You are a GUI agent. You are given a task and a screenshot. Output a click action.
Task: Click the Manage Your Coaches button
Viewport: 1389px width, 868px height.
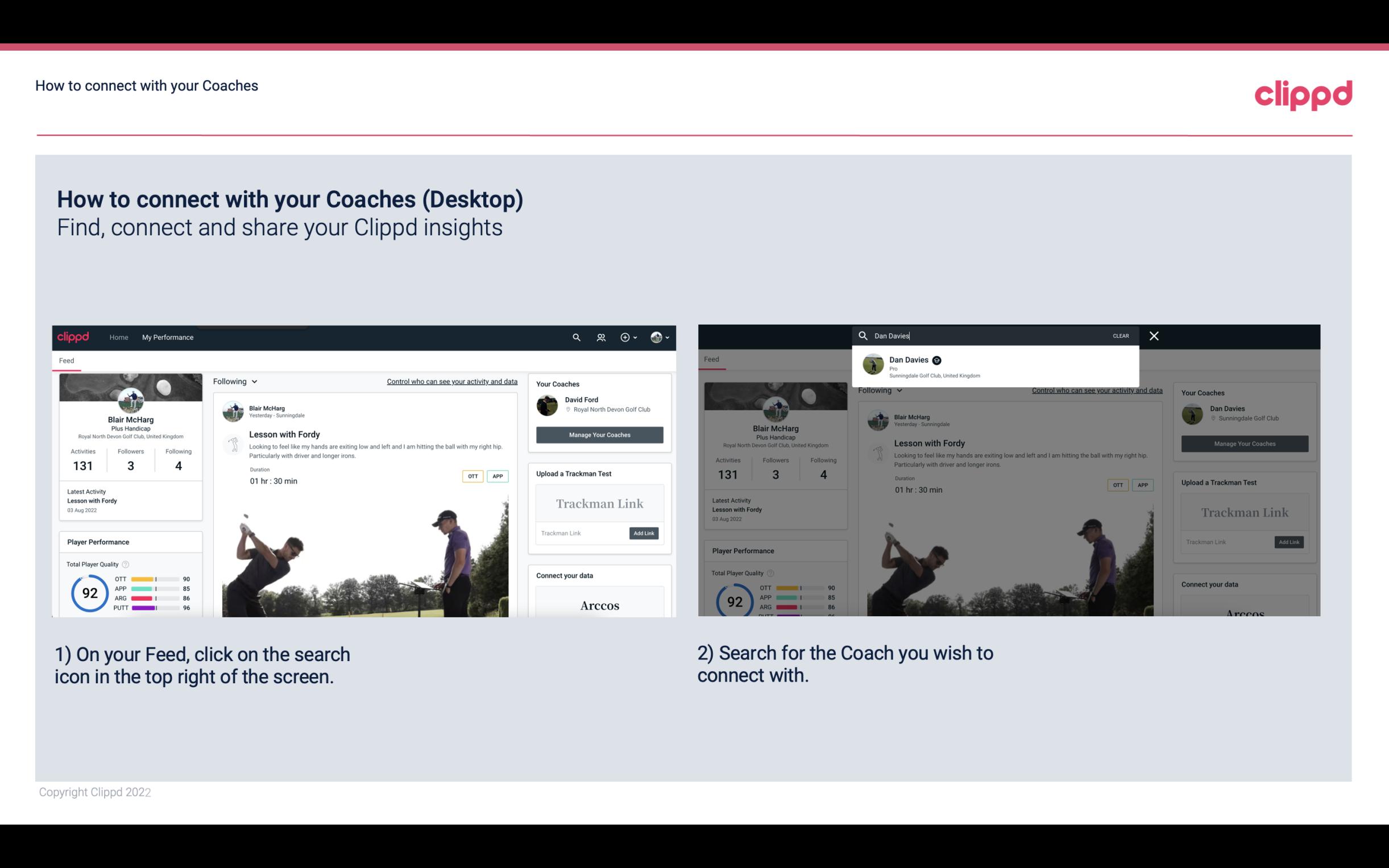click(x=600, y=433)
